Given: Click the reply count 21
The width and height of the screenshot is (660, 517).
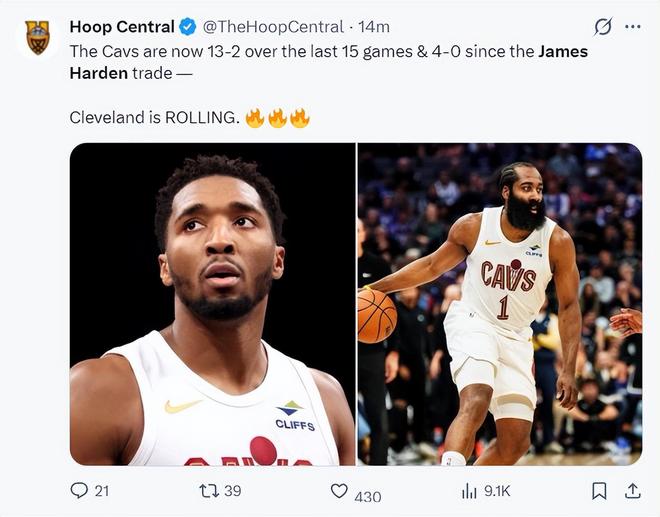Looking at the screenshot, I should point(102,490).
